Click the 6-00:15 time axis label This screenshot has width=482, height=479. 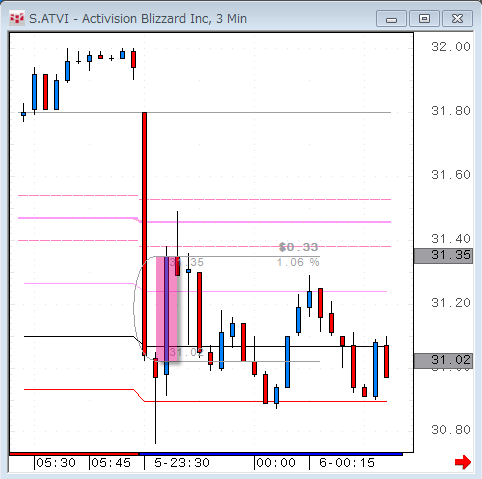(x=347, y=463)
